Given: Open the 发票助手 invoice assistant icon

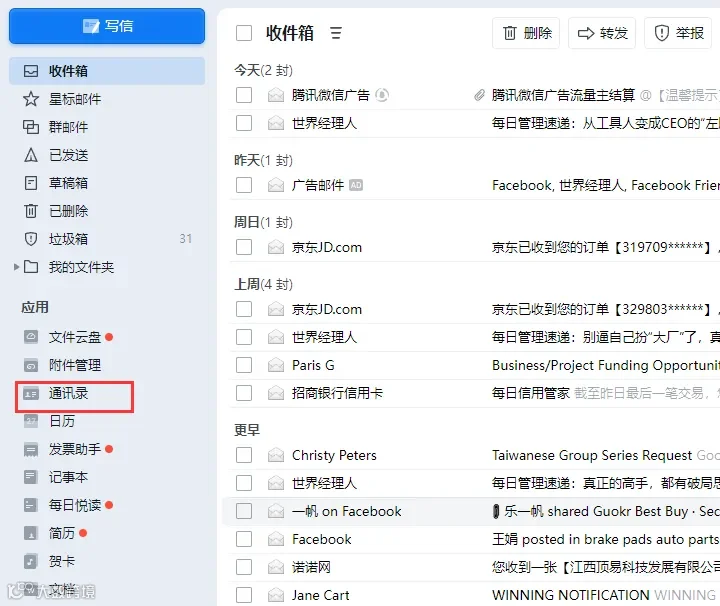Looking at the screenshot, I should click(x=31, y=449).
